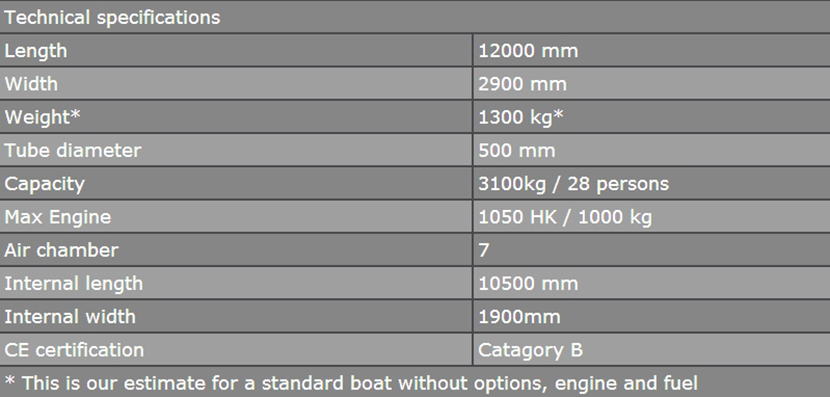Click the 1050 HK / 1000 kg value
This screenshot has height=397, width=830.
pyautogui.click(x=565, y=217)
